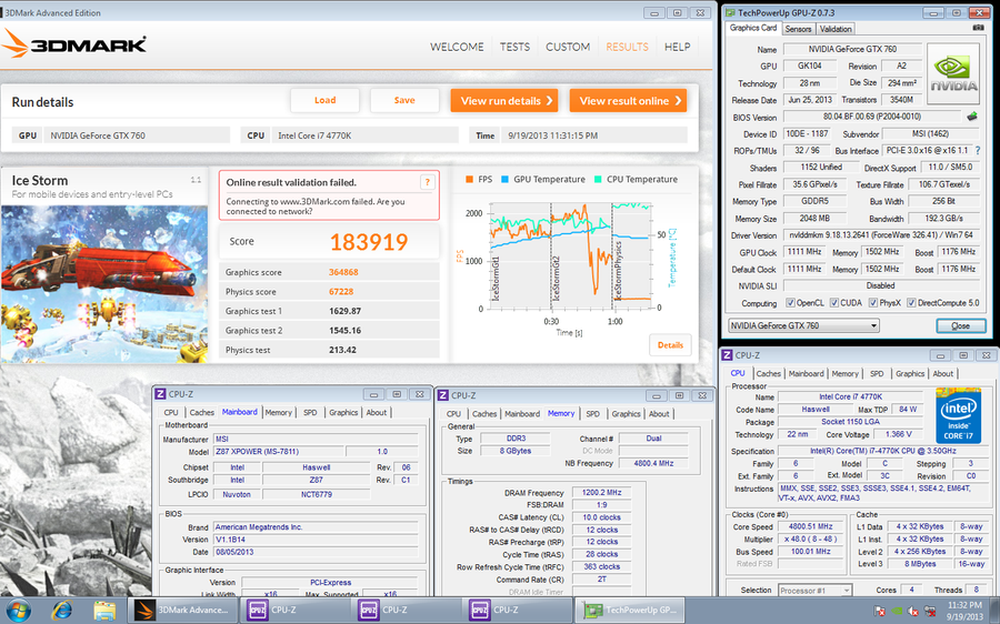Click the NVIDIA logo in GPU-Z
The image size is (1000, 624).
[x=953, y=75]
